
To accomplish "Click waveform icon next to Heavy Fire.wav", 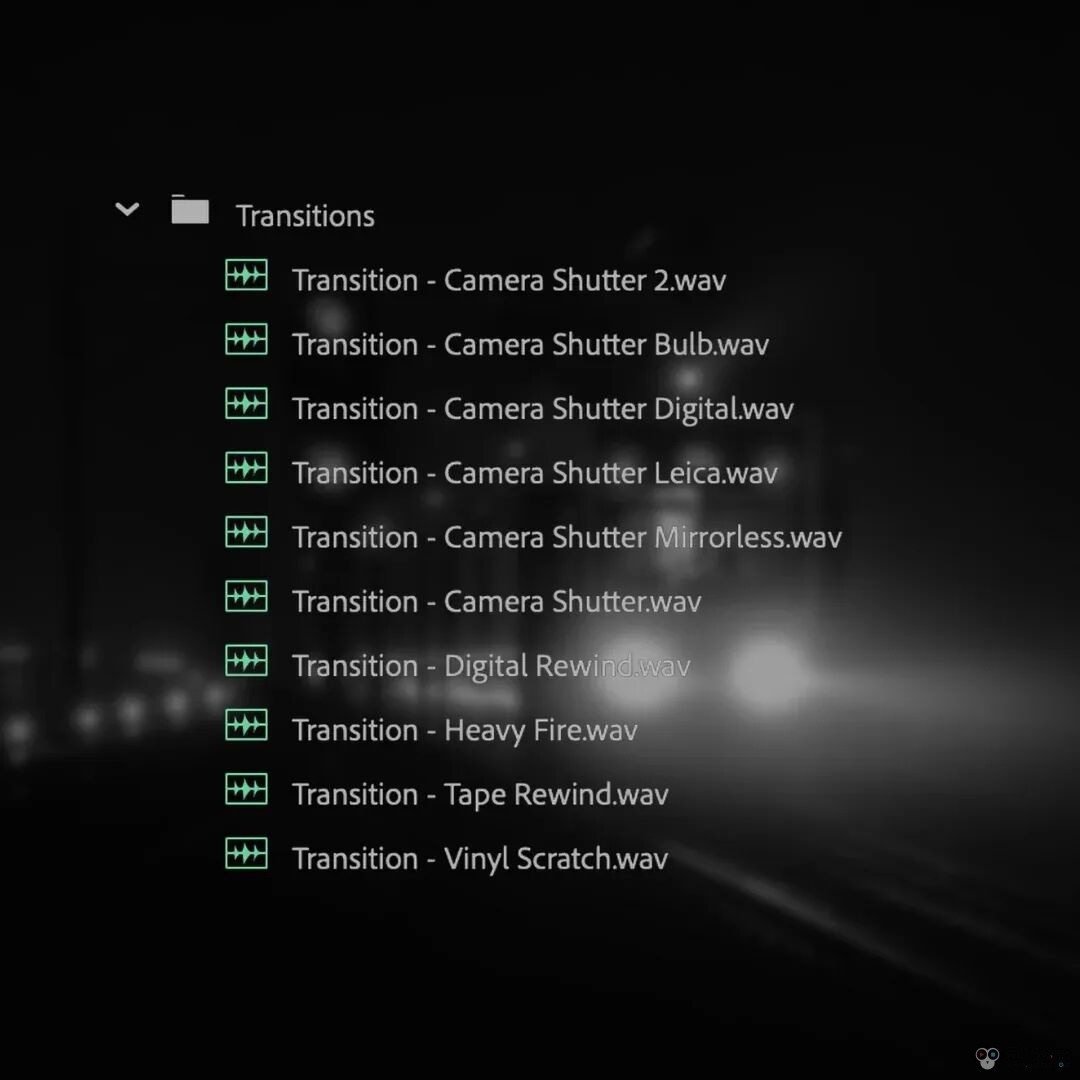I will pos(246,725).
